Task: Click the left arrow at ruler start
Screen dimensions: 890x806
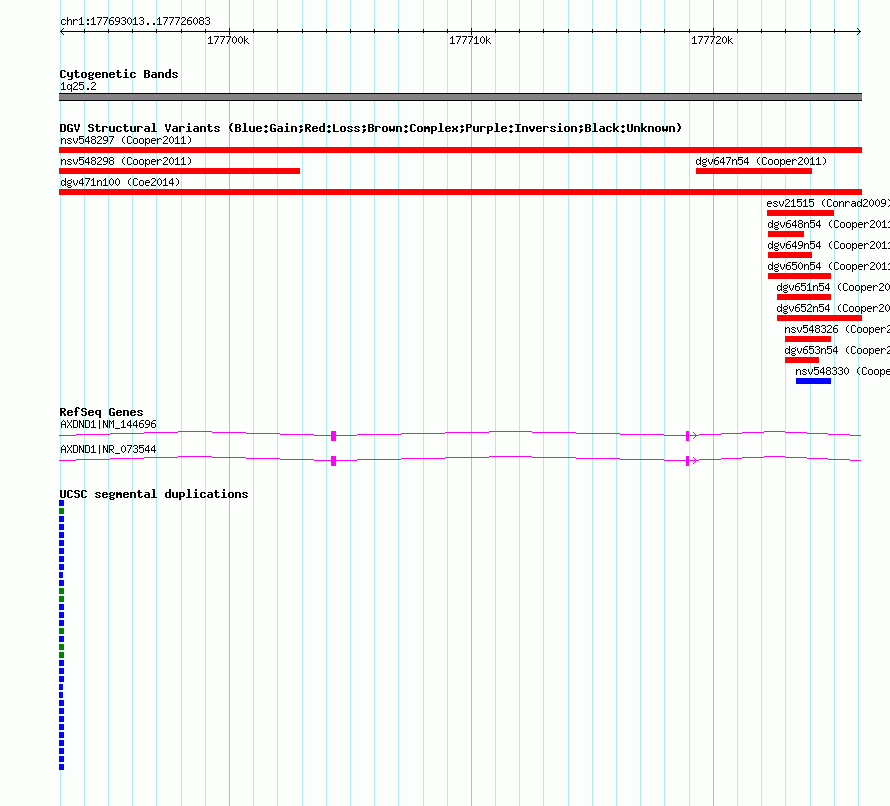Action: pos(62,31)
